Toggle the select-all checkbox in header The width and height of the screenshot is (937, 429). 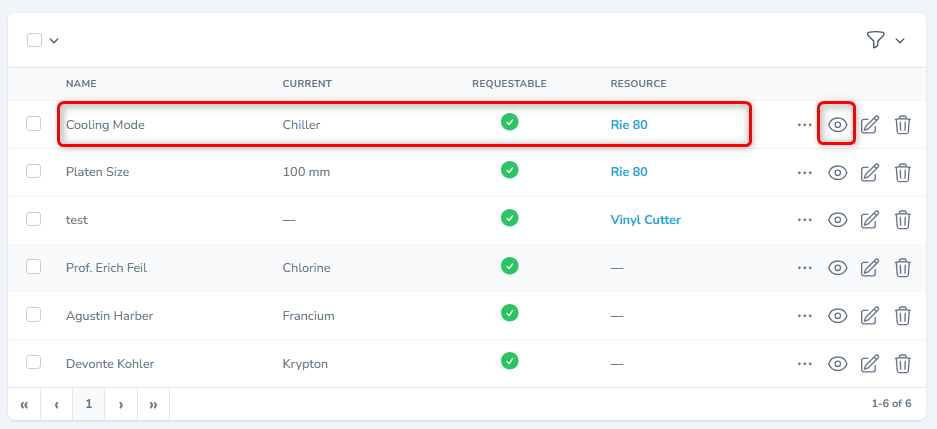pos(34,40)
